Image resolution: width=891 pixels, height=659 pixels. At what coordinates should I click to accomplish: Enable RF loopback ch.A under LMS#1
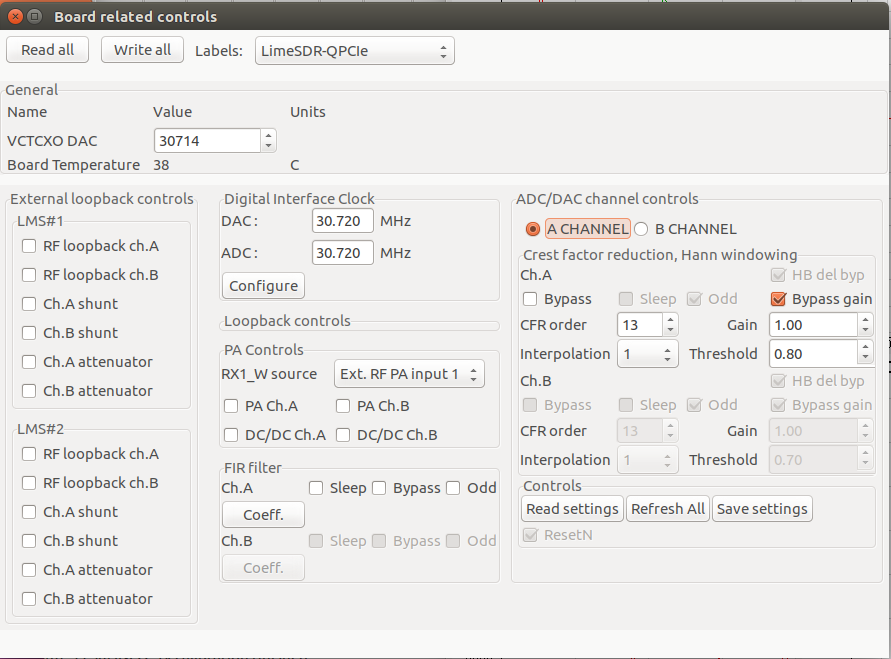click(x=28, y=245)
